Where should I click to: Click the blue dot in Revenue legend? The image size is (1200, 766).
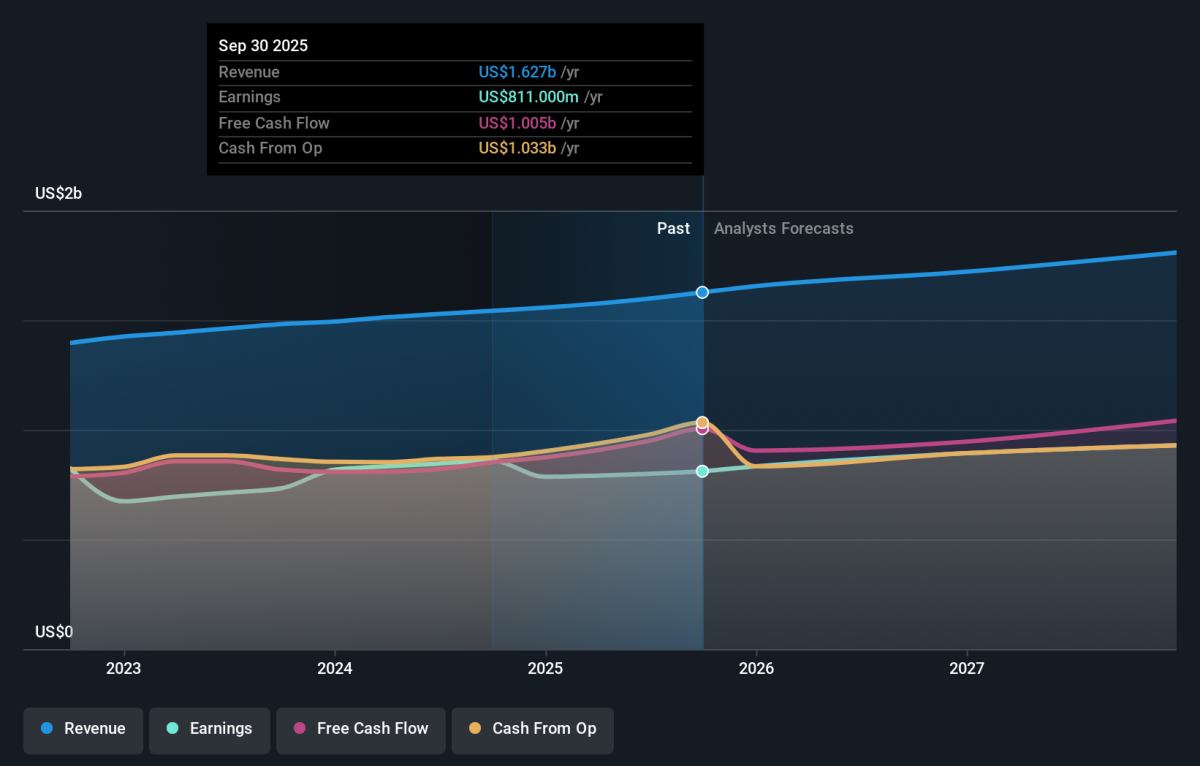[x=46, y=729]
